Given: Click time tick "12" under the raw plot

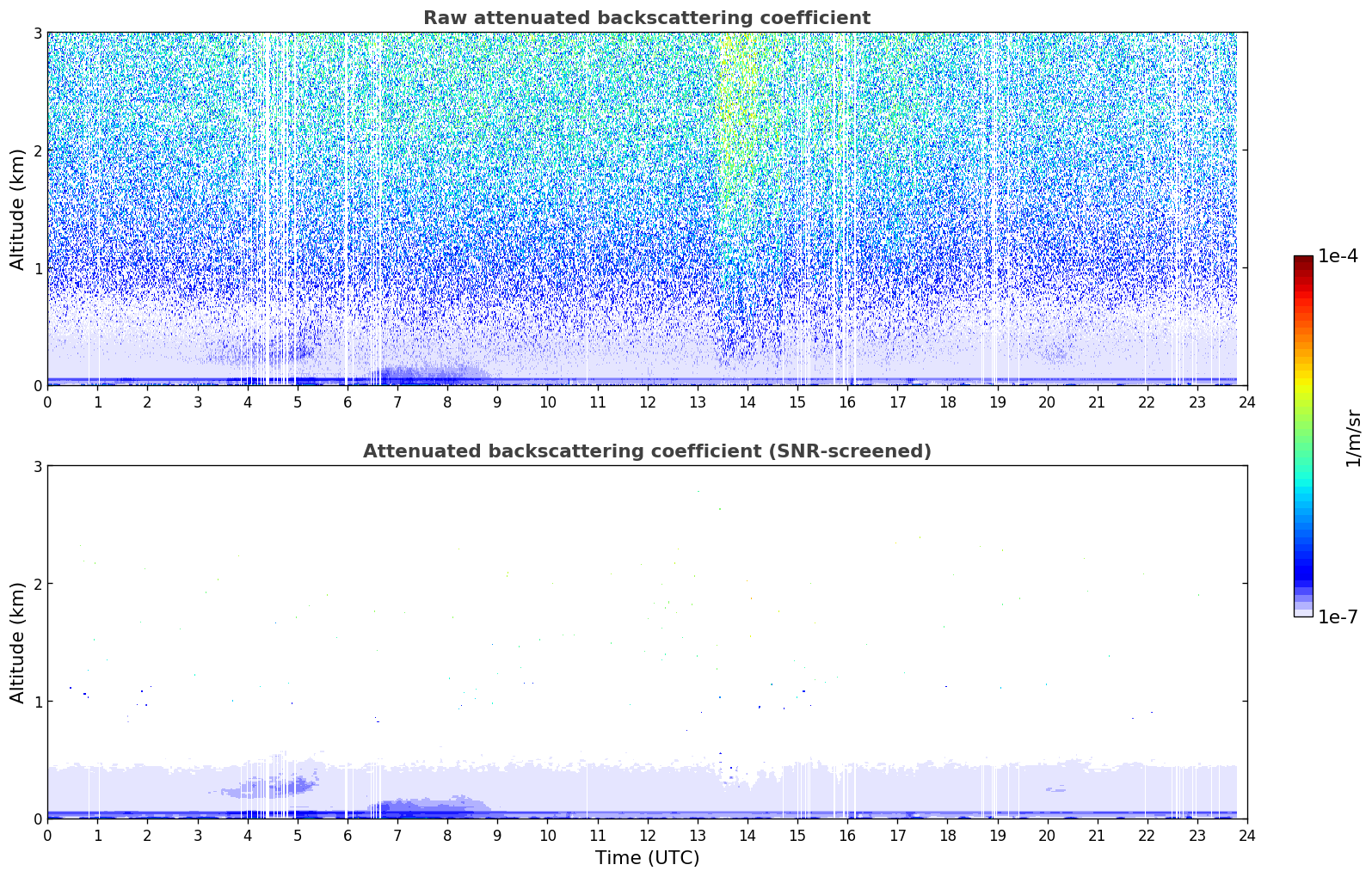Looking at the screenshot, I should tap(647, 402).
